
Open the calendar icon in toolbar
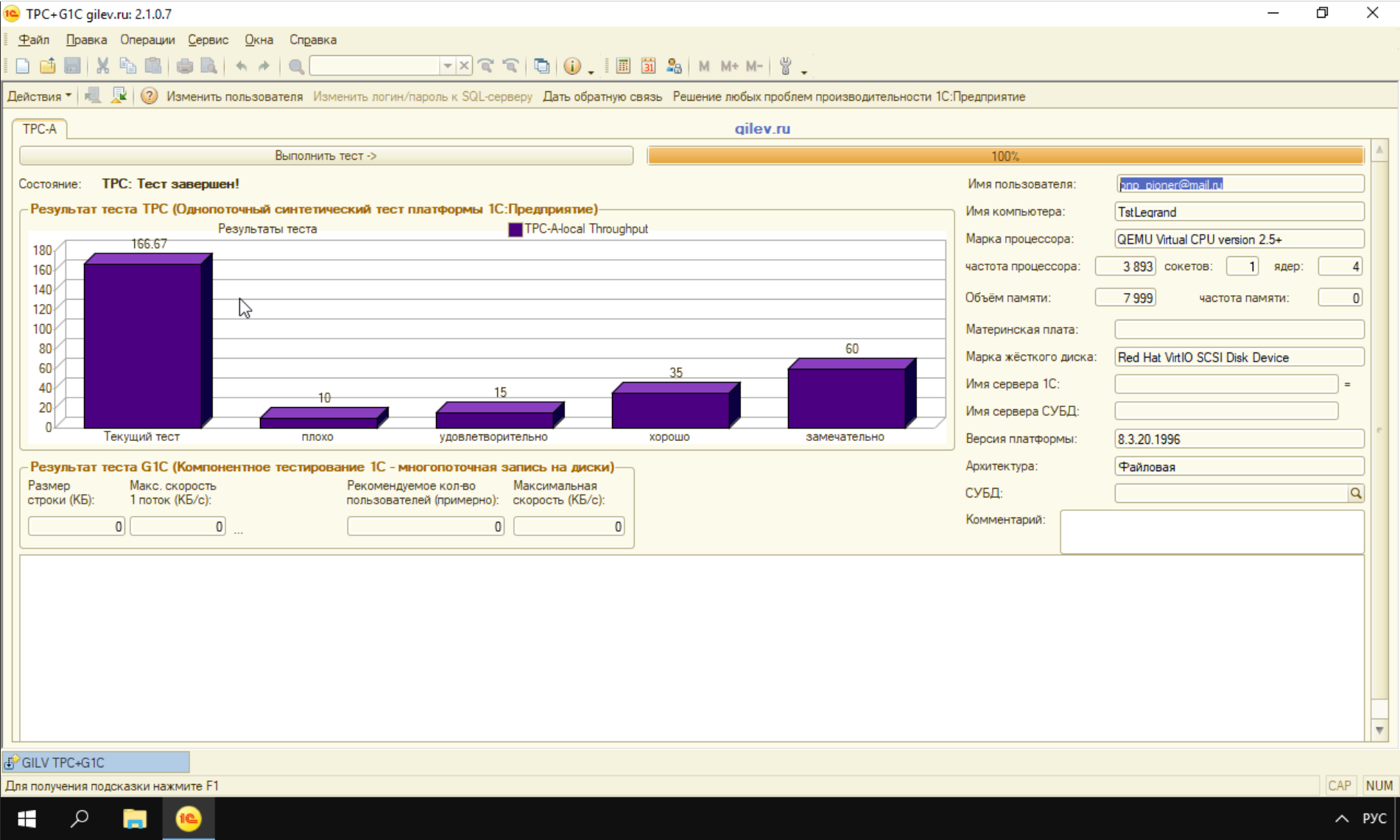point(648,66)
